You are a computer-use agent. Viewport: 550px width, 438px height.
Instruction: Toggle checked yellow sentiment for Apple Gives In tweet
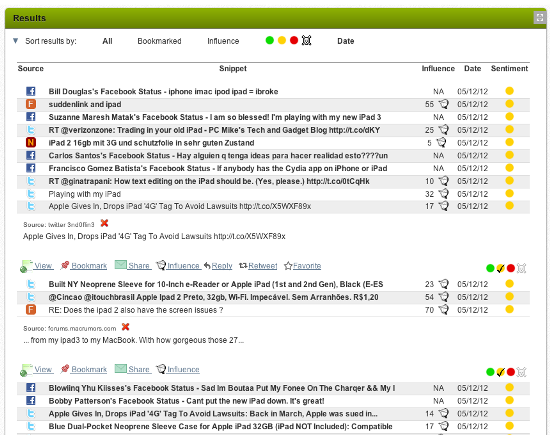[x=501, y=268]
